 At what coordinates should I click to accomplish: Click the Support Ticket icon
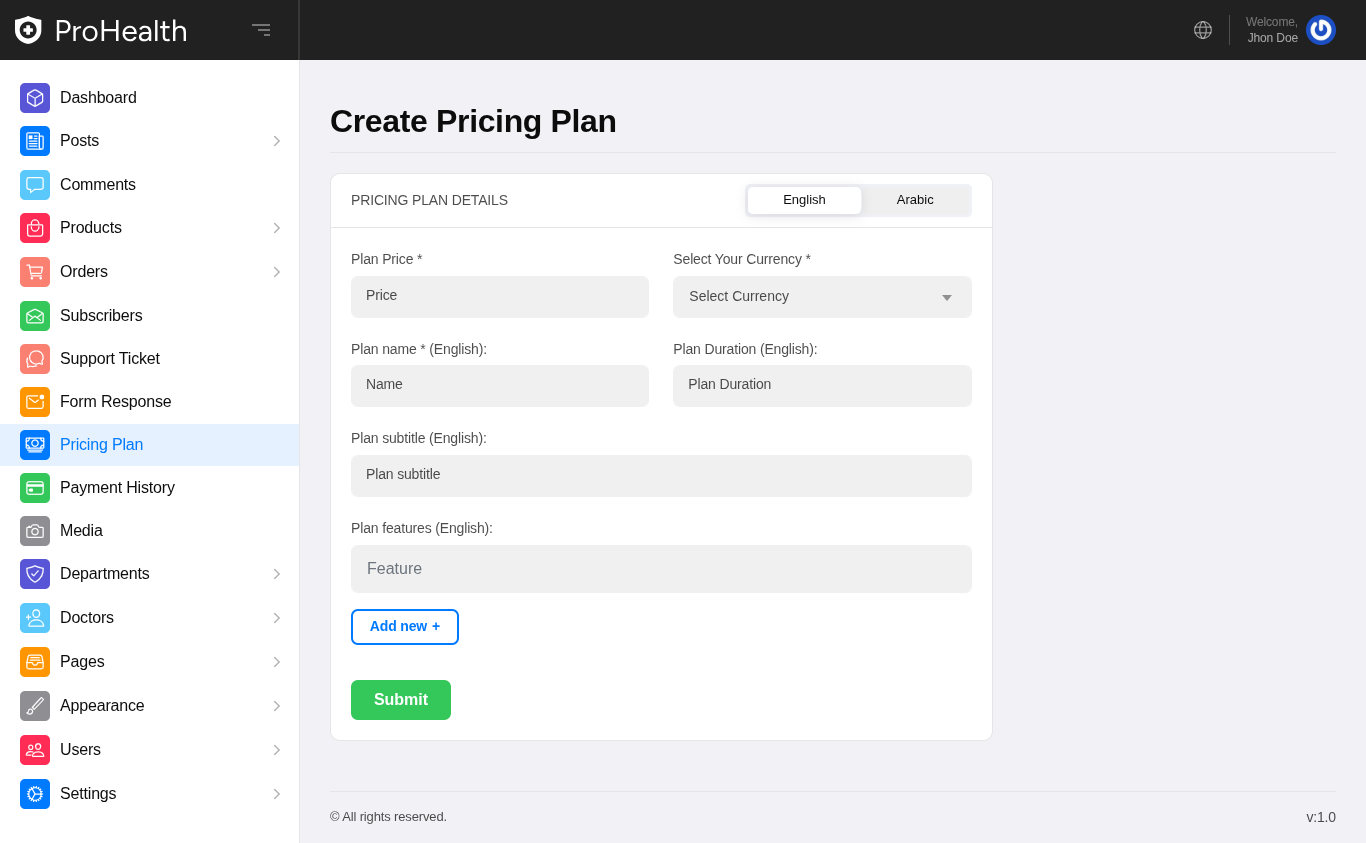pyautogui.click(x=35, y=359)
